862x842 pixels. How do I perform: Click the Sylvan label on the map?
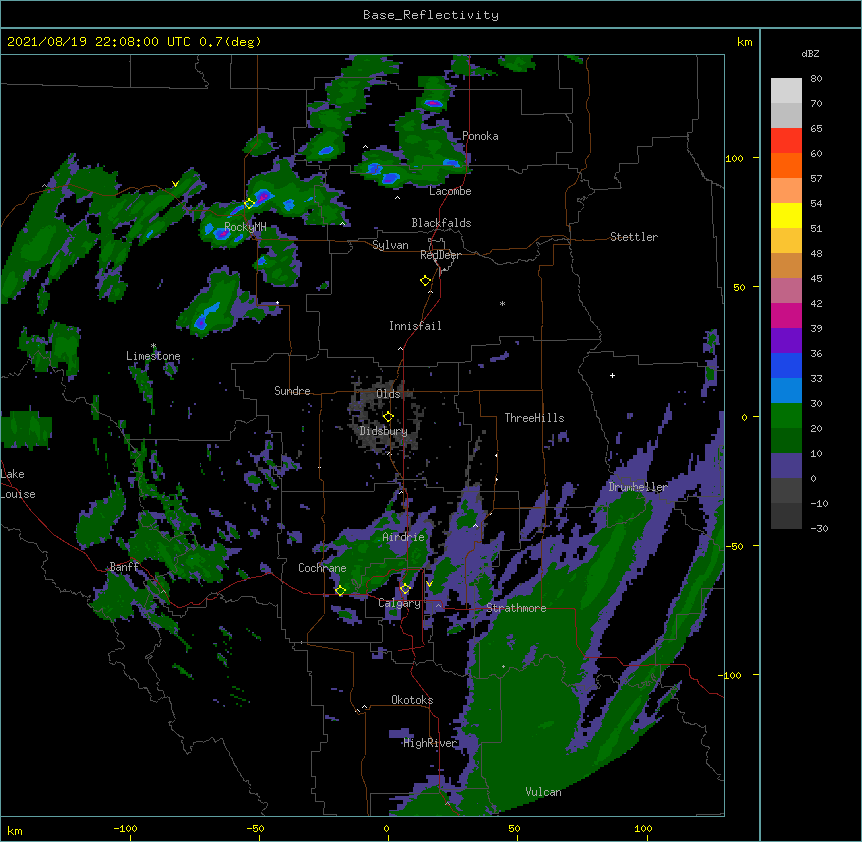(390, 245)
